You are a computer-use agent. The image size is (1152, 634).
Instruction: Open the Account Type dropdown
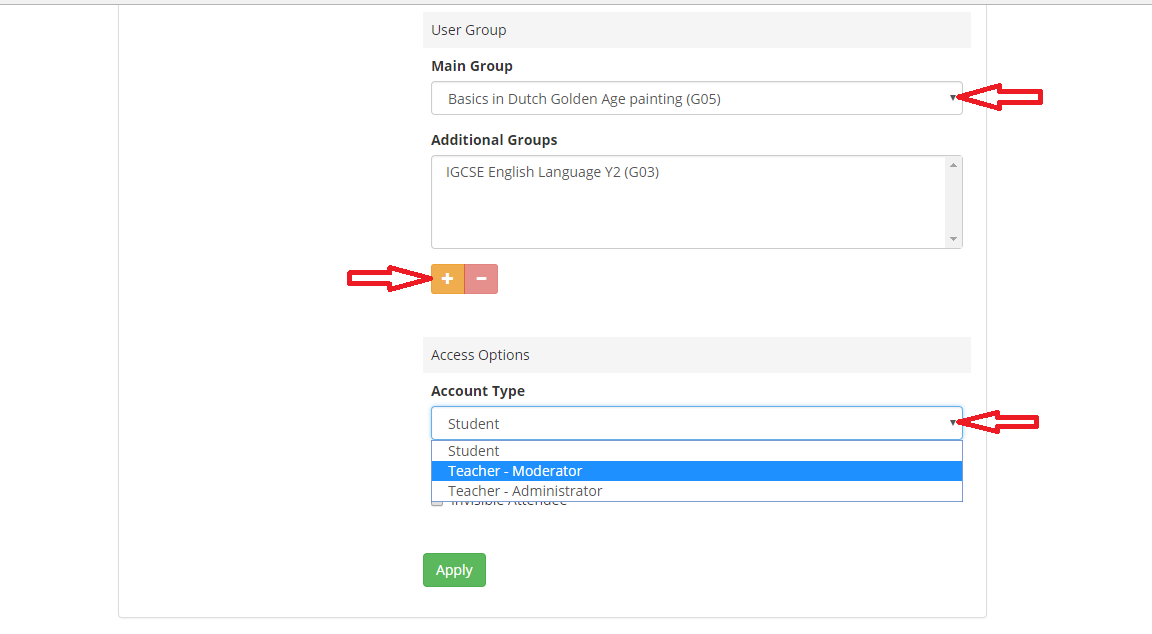(696, 422)
